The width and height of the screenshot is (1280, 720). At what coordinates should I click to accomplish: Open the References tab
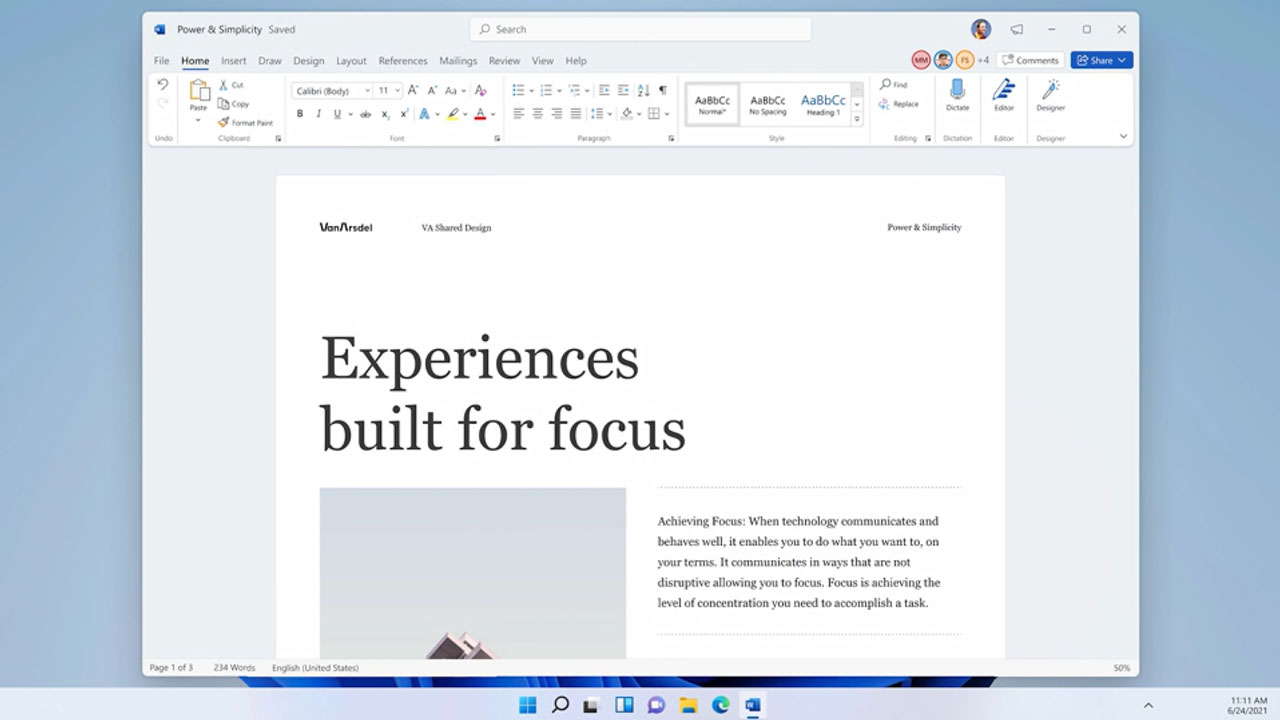point(403,61)
